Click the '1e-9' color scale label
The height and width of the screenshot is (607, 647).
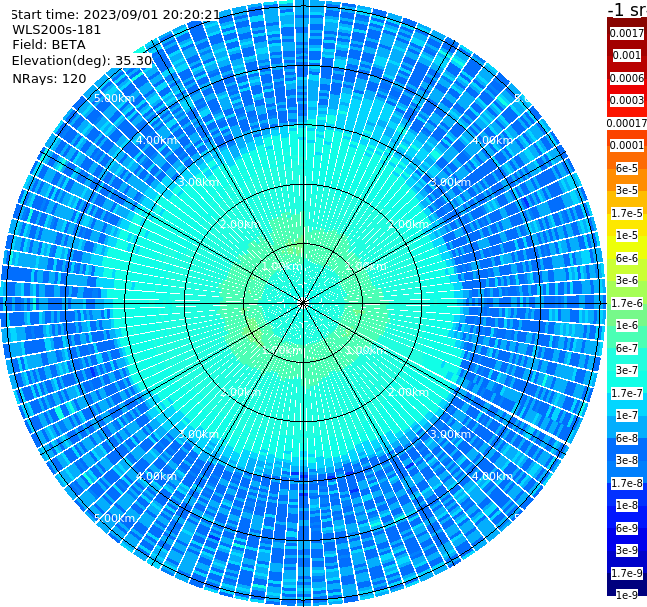pyautogui.click(x=627, y=595)
